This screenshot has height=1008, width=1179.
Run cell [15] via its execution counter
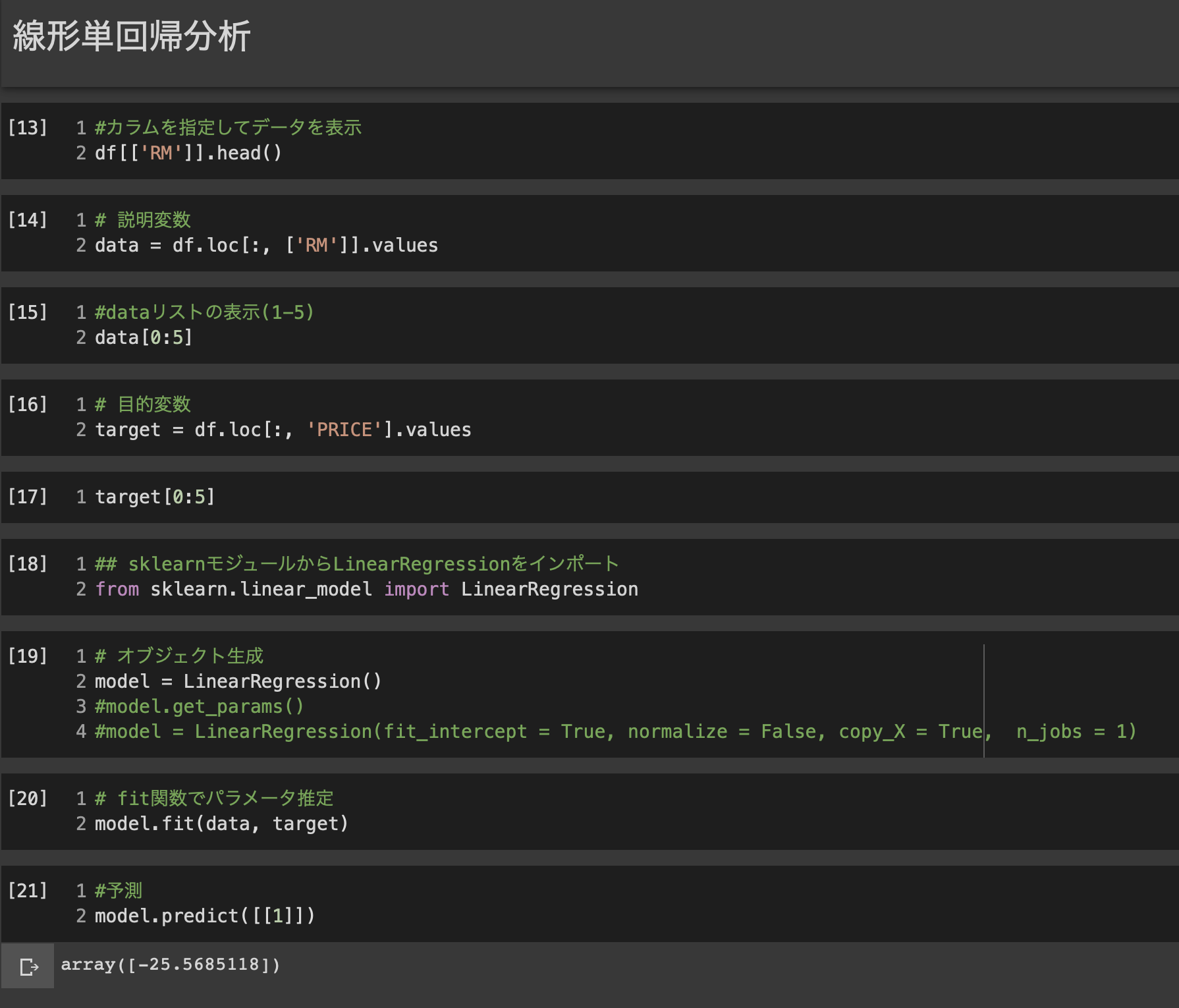(28, 312)
